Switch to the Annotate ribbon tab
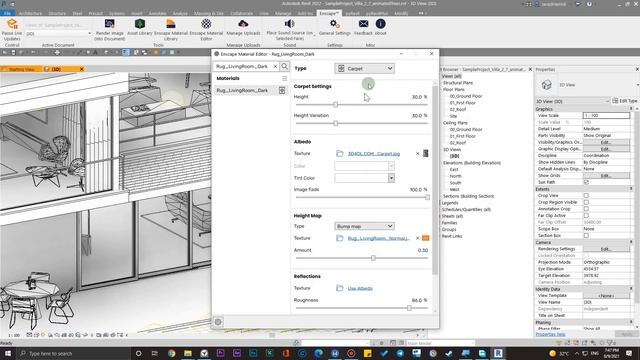The height and width of the screenshot is (360, 640). 157,13
